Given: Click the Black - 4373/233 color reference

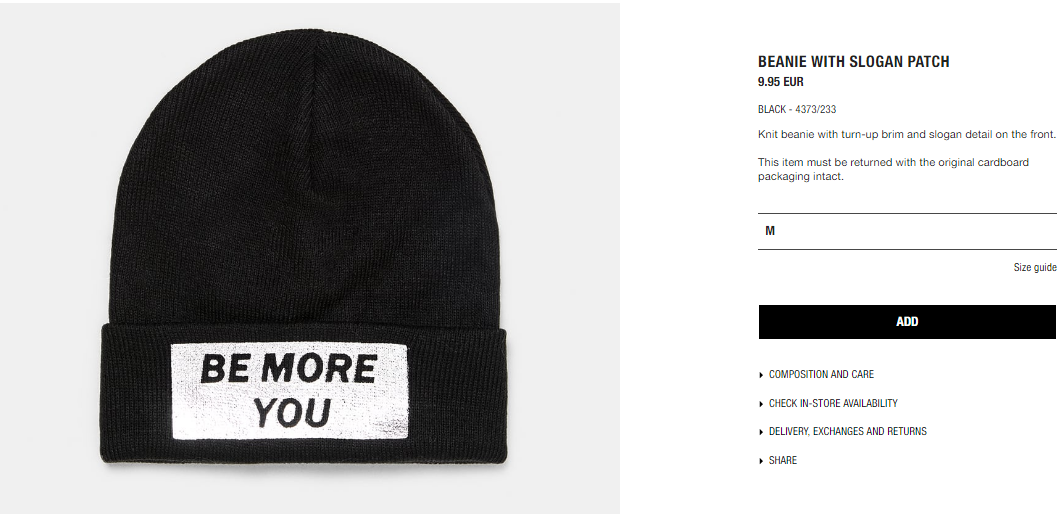Looking at the screenshot, I should coord(797,109).
